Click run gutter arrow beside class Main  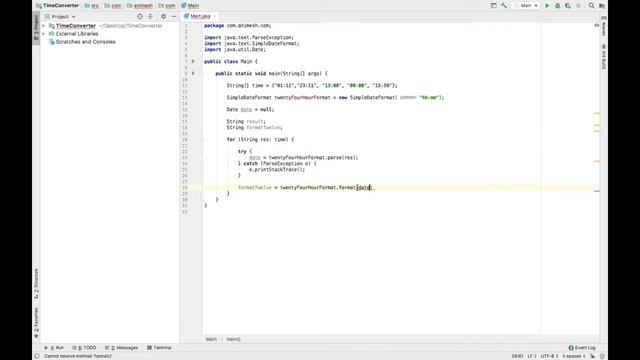tap(193, 61)
